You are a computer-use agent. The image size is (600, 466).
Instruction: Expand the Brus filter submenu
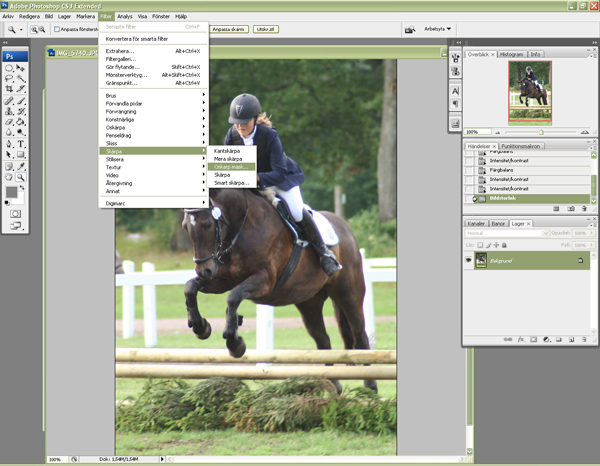pos(153,96)
